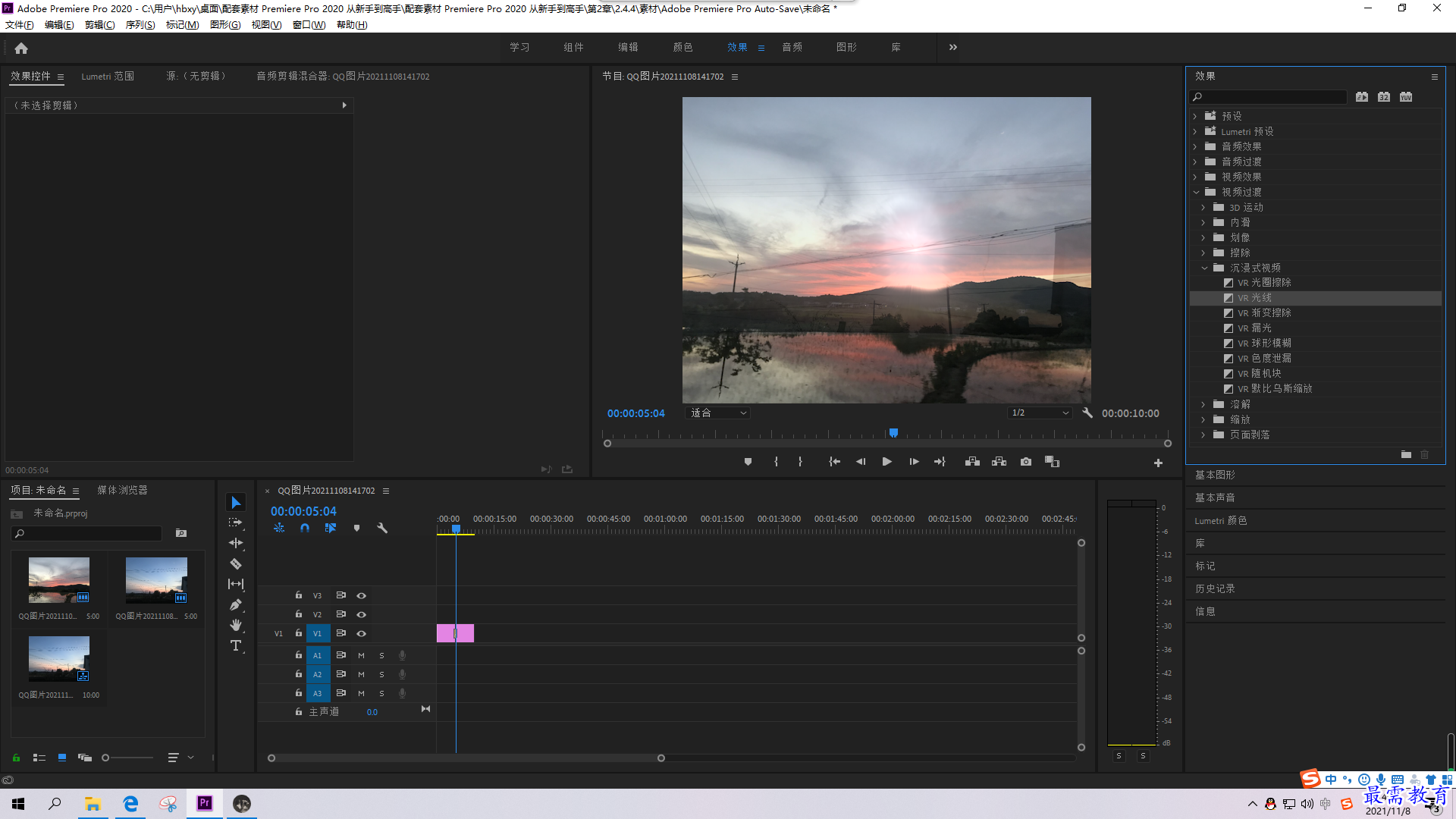Click the Extract button

click(x=999, y=462)
